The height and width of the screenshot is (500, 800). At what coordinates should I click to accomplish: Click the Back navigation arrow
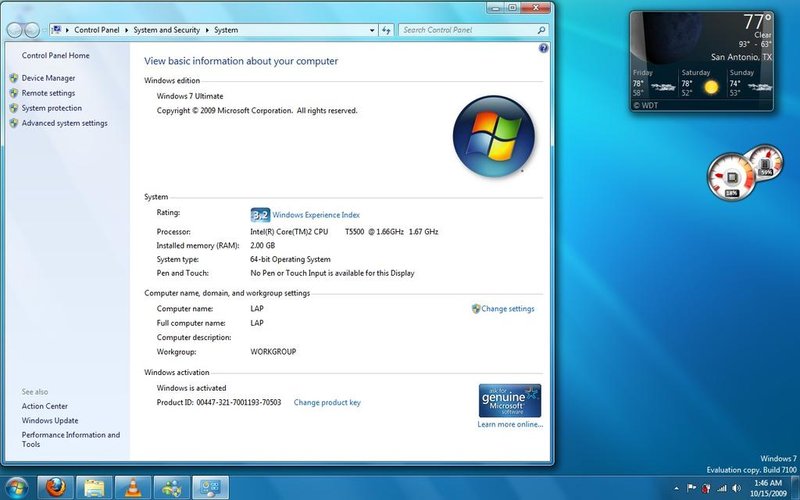14,30
